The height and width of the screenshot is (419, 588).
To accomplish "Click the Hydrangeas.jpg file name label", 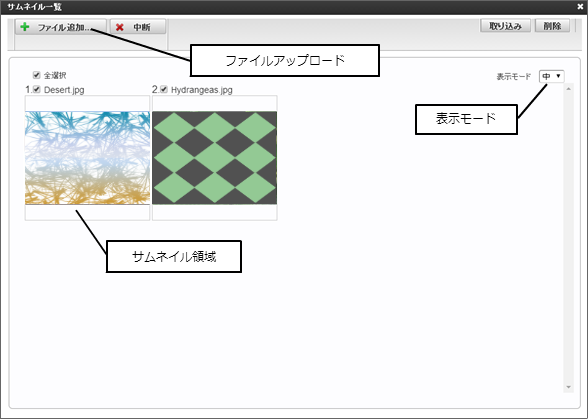I will click(202, 90).
